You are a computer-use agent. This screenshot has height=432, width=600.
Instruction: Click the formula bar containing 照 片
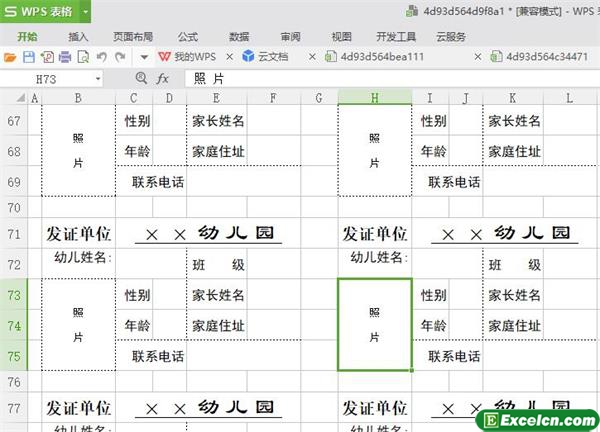392,79
